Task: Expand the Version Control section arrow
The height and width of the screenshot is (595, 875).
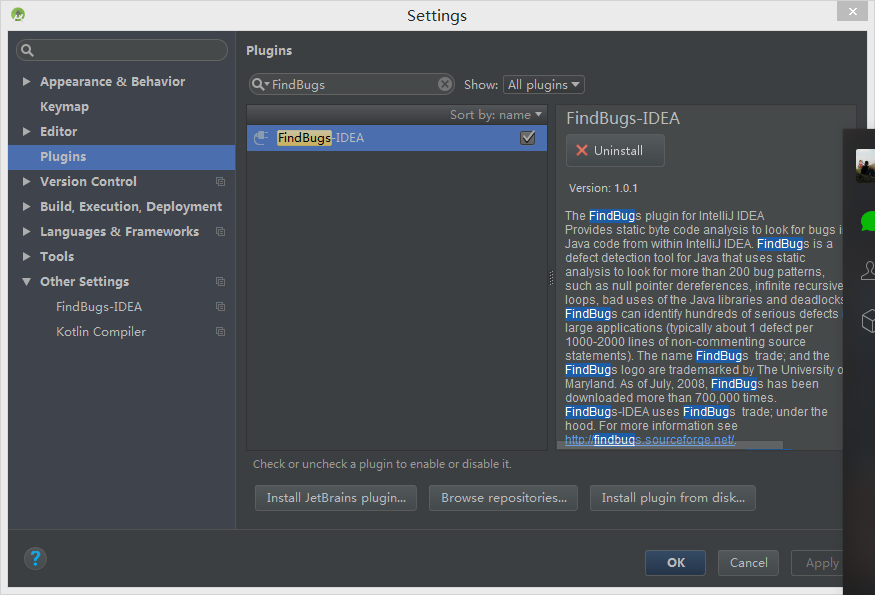Action: [26, 181]
